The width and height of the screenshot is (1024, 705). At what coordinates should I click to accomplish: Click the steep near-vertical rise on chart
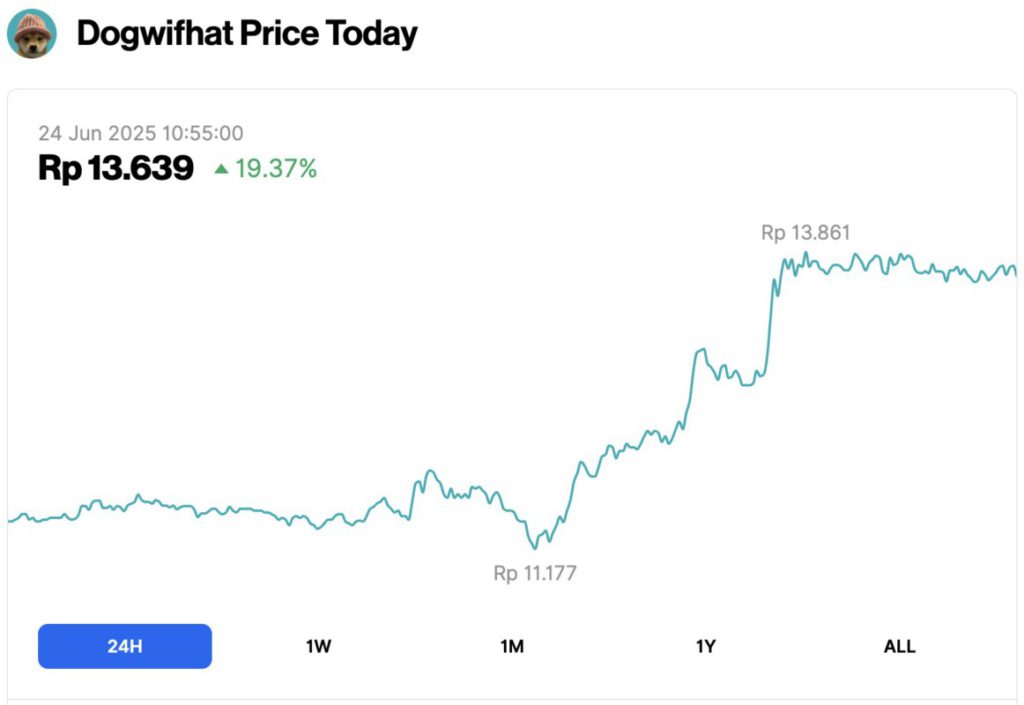click(x=770, y=320)
